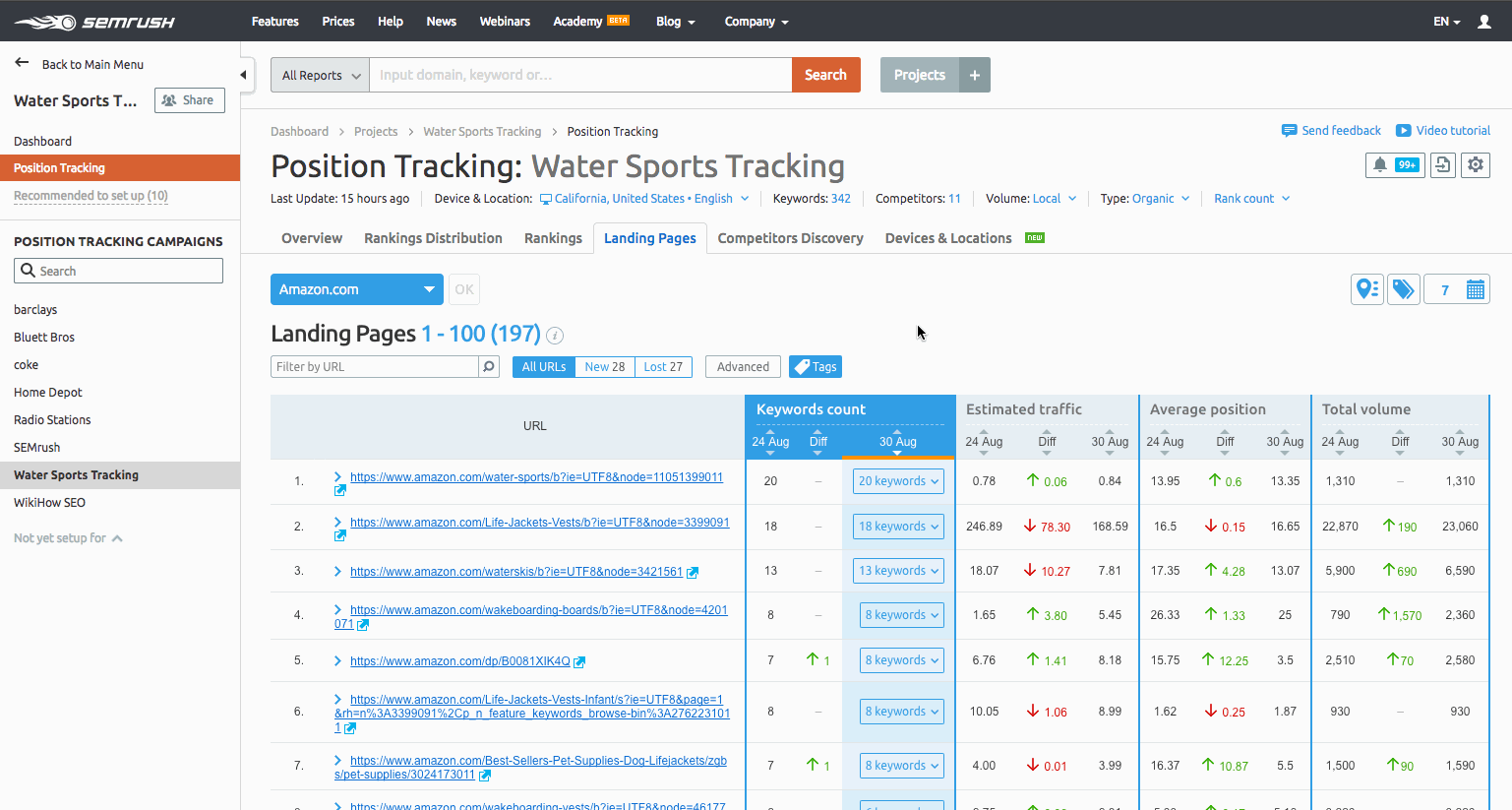Open the Projects button

click(x=920, y=75)
